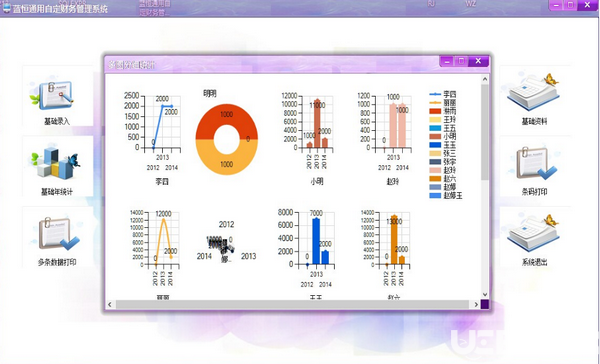Click the app logo in the title bar
This screenshot has width=600, height=364.
tap(6, 8)
